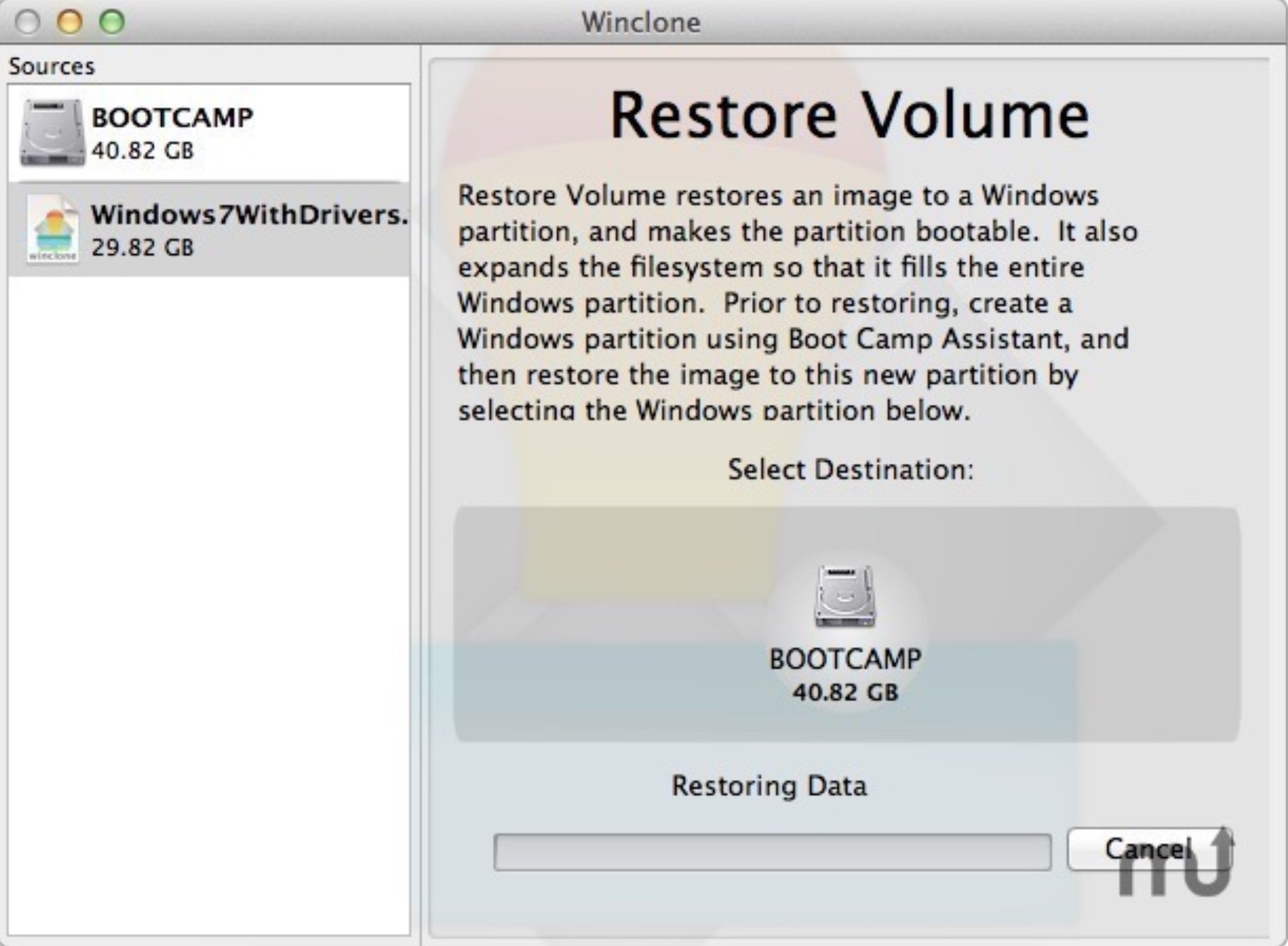Image resolution: width=1288 pixels, height=946 pixels.
Task: Click the "Restoring Data" status text
Action: (770, 786)
